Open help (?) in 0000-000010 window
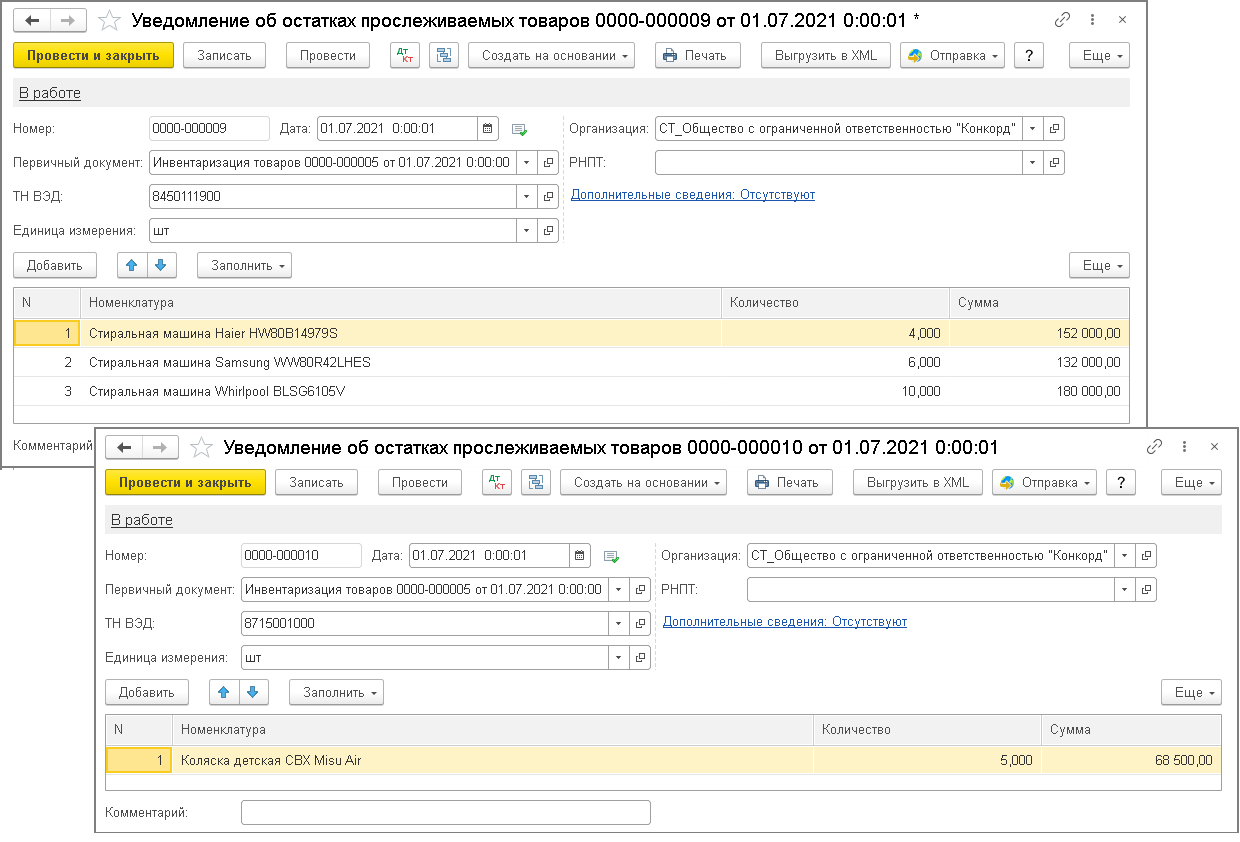The width and height of the screenshot is (1240, 842). pos(1121,482)
